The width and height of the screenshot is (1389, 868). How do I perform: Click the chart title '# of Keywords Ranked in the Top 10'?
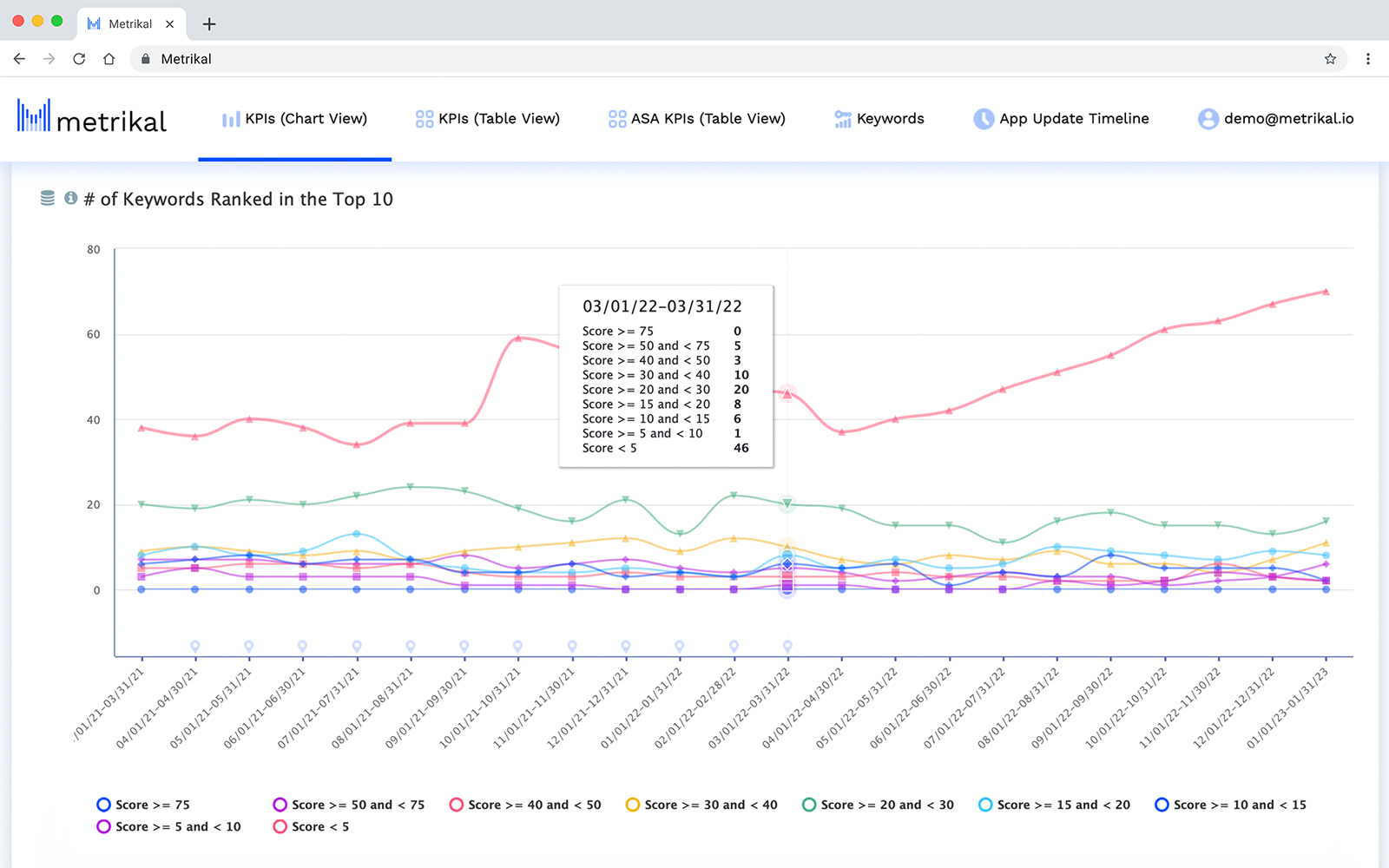coord(239,199)
